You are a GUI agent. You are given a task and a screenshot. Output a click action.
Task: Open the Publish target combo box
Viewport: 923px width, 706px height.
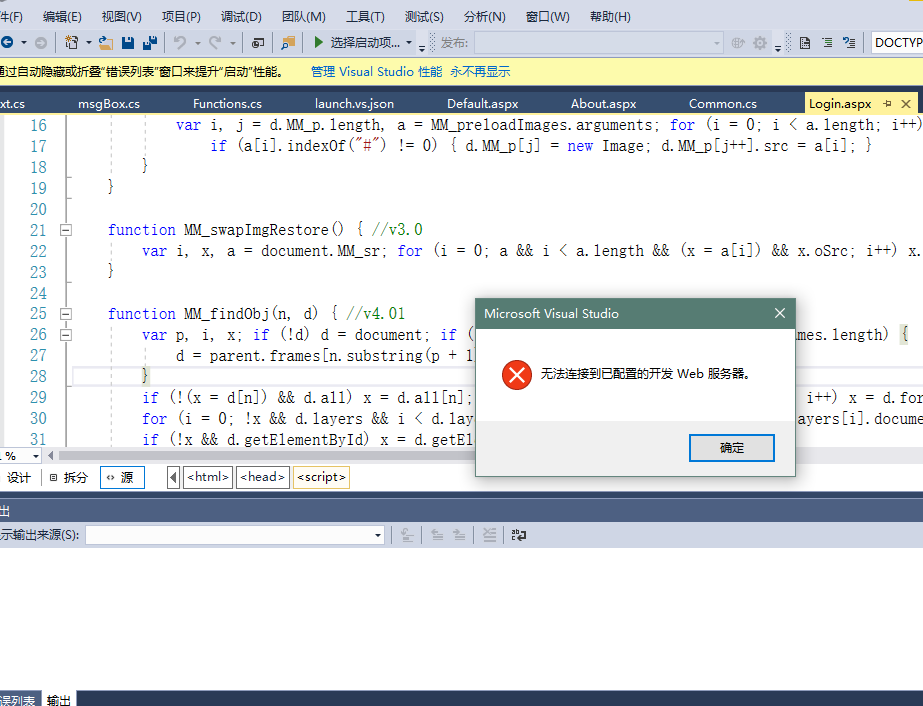point(598,42)
